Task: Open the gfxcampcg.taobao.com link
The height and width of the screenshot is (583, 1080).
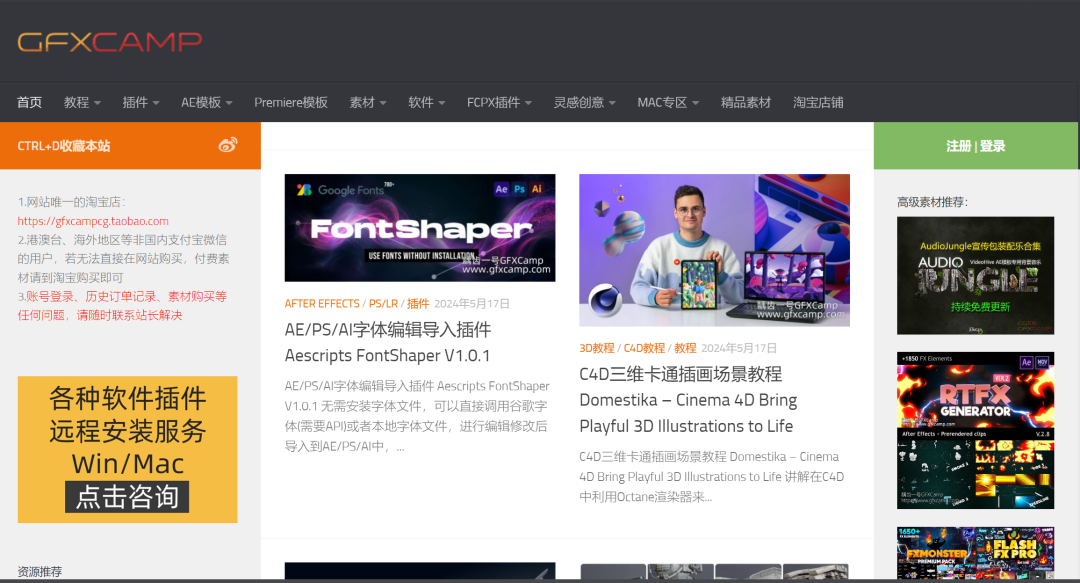Action: click(x=93, y=221)
